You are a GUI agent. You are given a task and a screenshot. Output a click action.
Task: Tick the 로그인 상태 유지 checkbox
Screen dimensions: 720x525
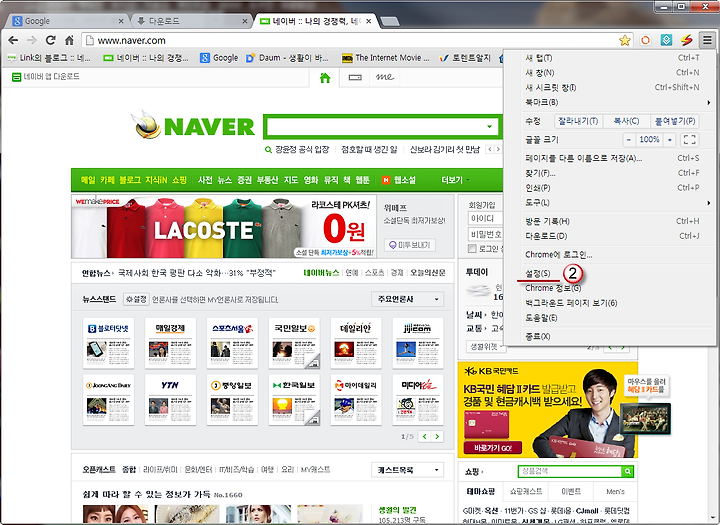click(x=472, y=248)
